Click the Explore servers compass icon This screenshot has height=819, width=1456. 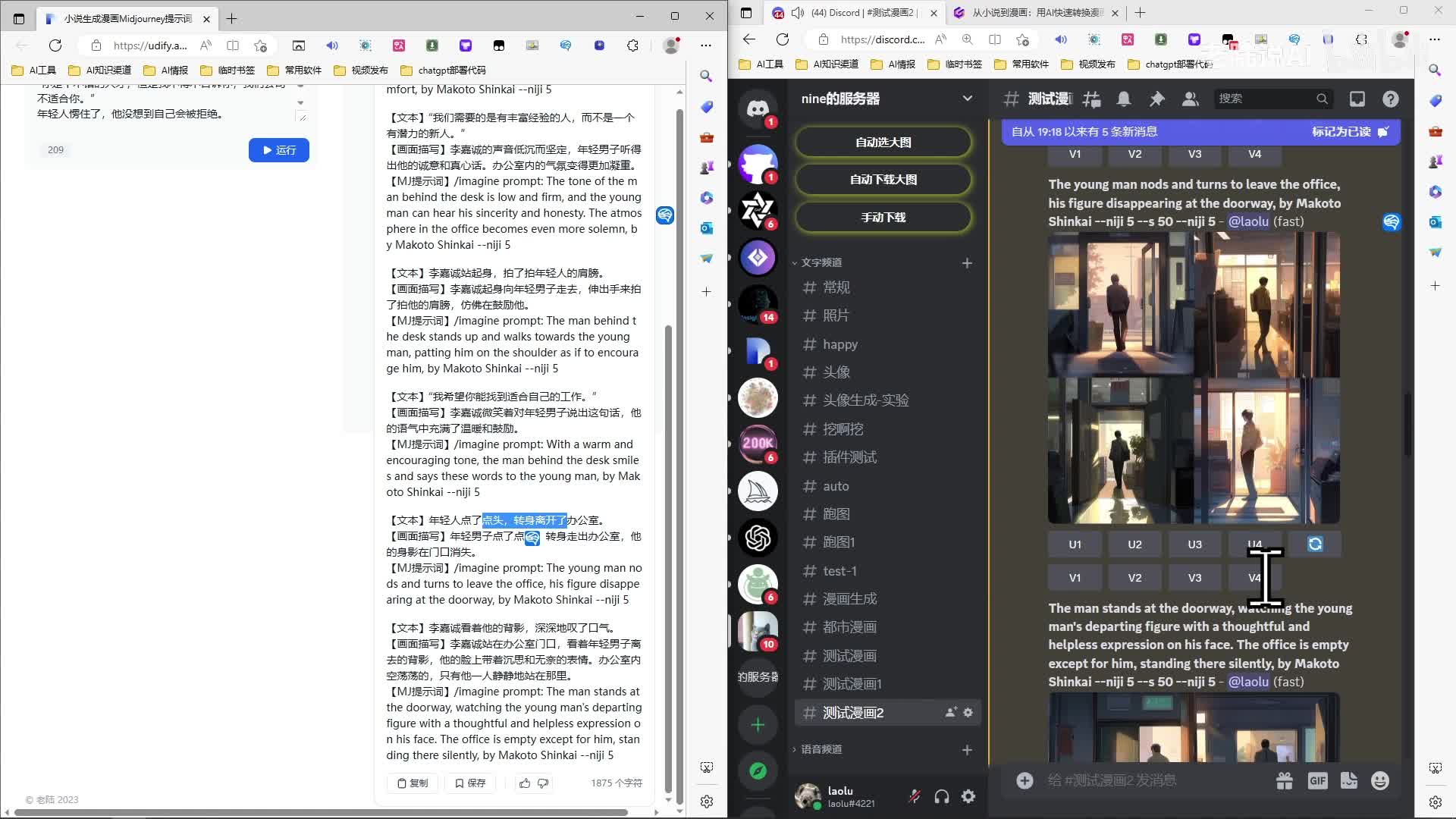click(758, 771)
